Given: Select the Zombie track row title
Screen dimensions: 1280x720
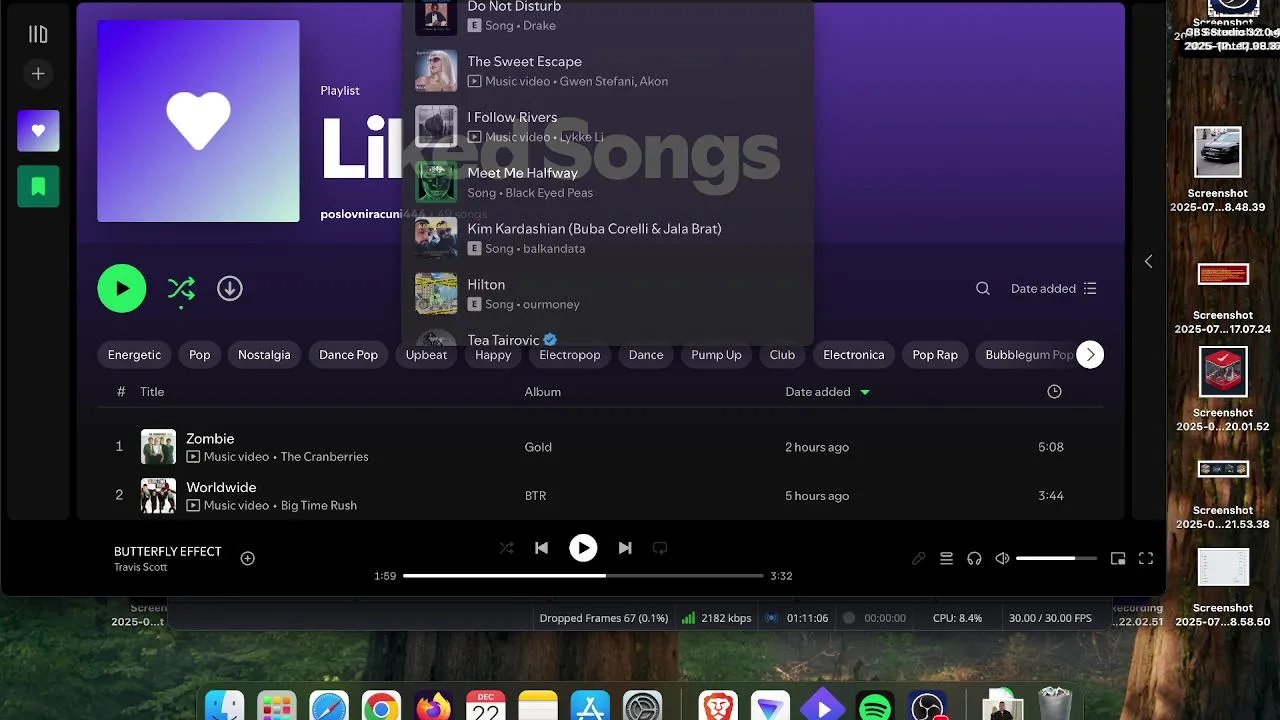Looking at the screenshot, I should click(210, 438).
